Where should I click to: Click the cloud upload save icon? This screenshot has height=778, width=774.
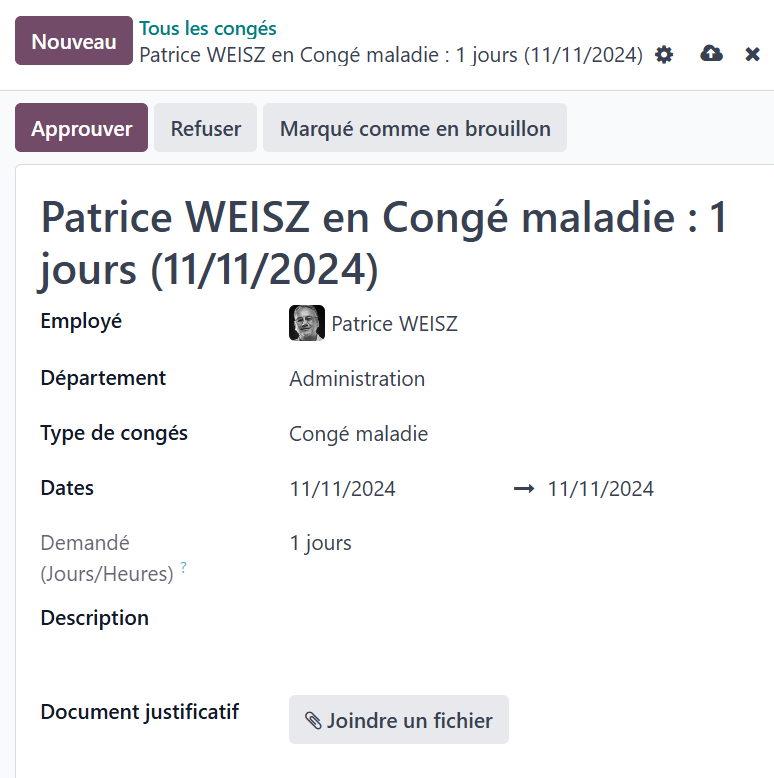coord(711,54)
